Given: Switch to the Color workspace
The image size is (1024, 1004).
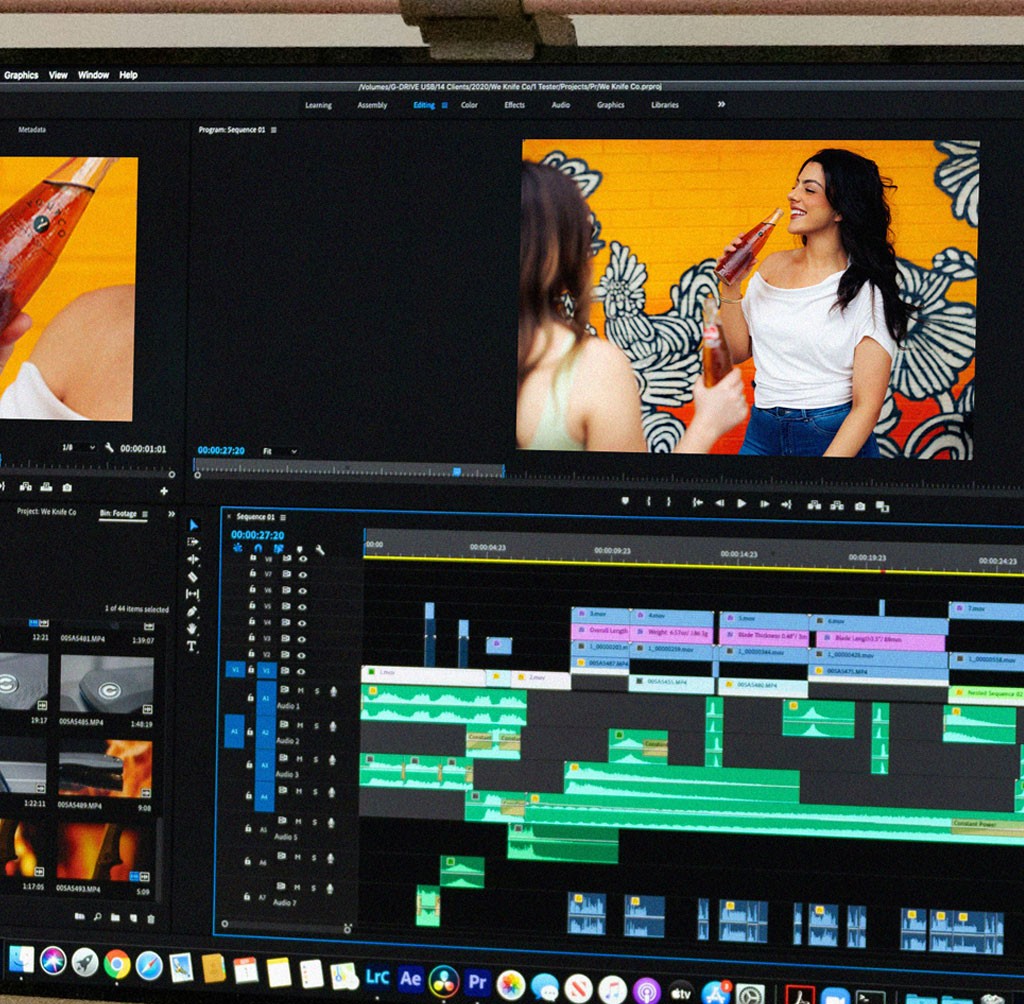Looking at the screenshot, I should [x=469, y=105].
